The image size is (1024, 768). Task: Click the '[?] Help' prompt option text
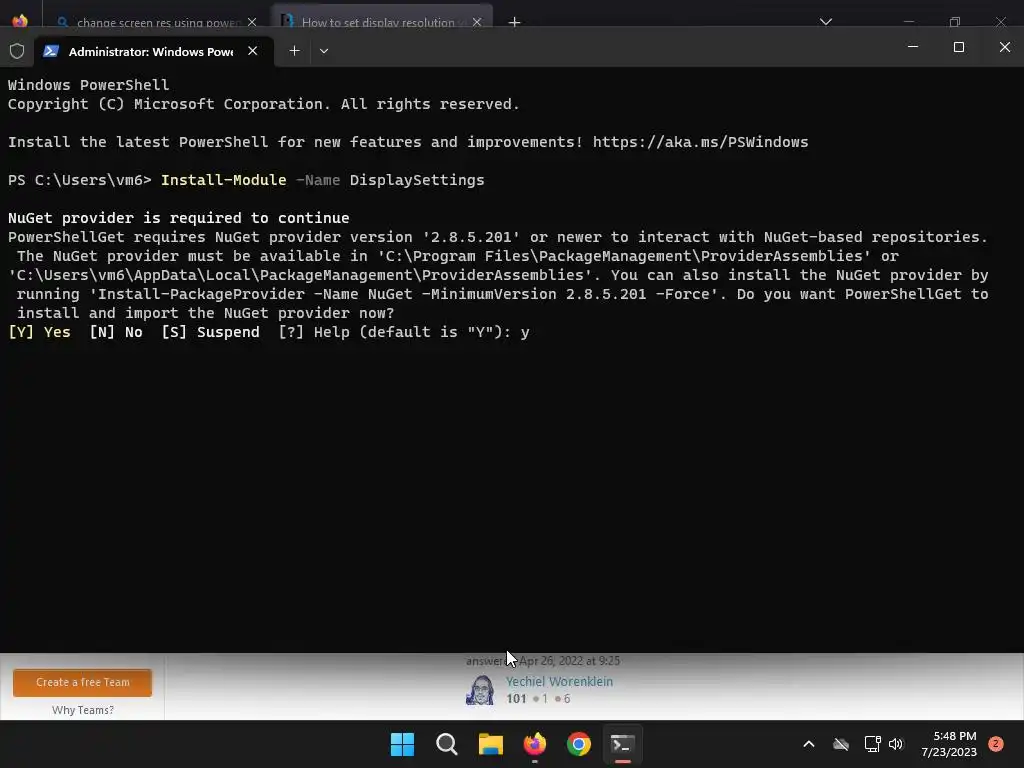click(x=313, y=332)
